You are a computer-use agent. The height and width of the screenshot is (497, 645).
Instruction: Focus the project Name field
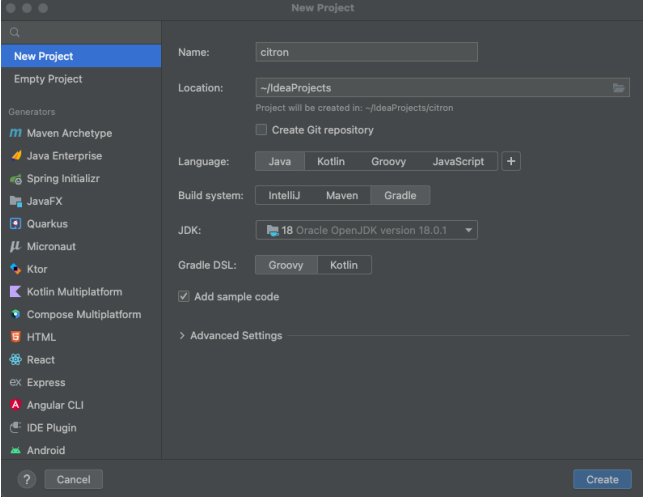pos(367,52)
